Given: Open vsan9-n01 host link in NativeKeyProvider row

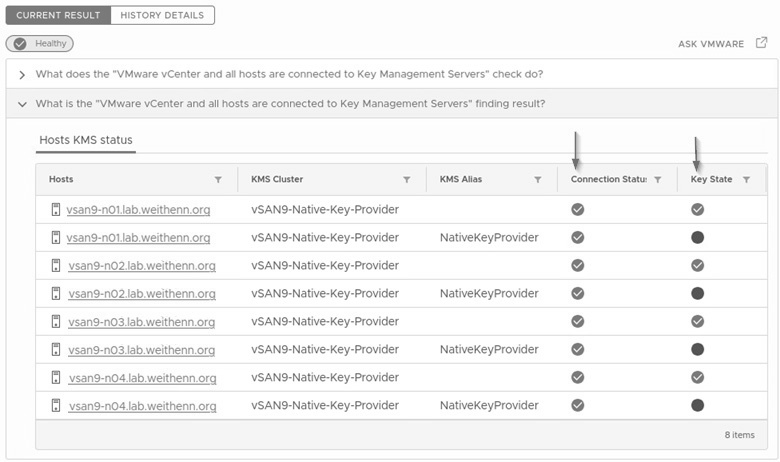Looking at the screenshot, I should click(138, 238).
